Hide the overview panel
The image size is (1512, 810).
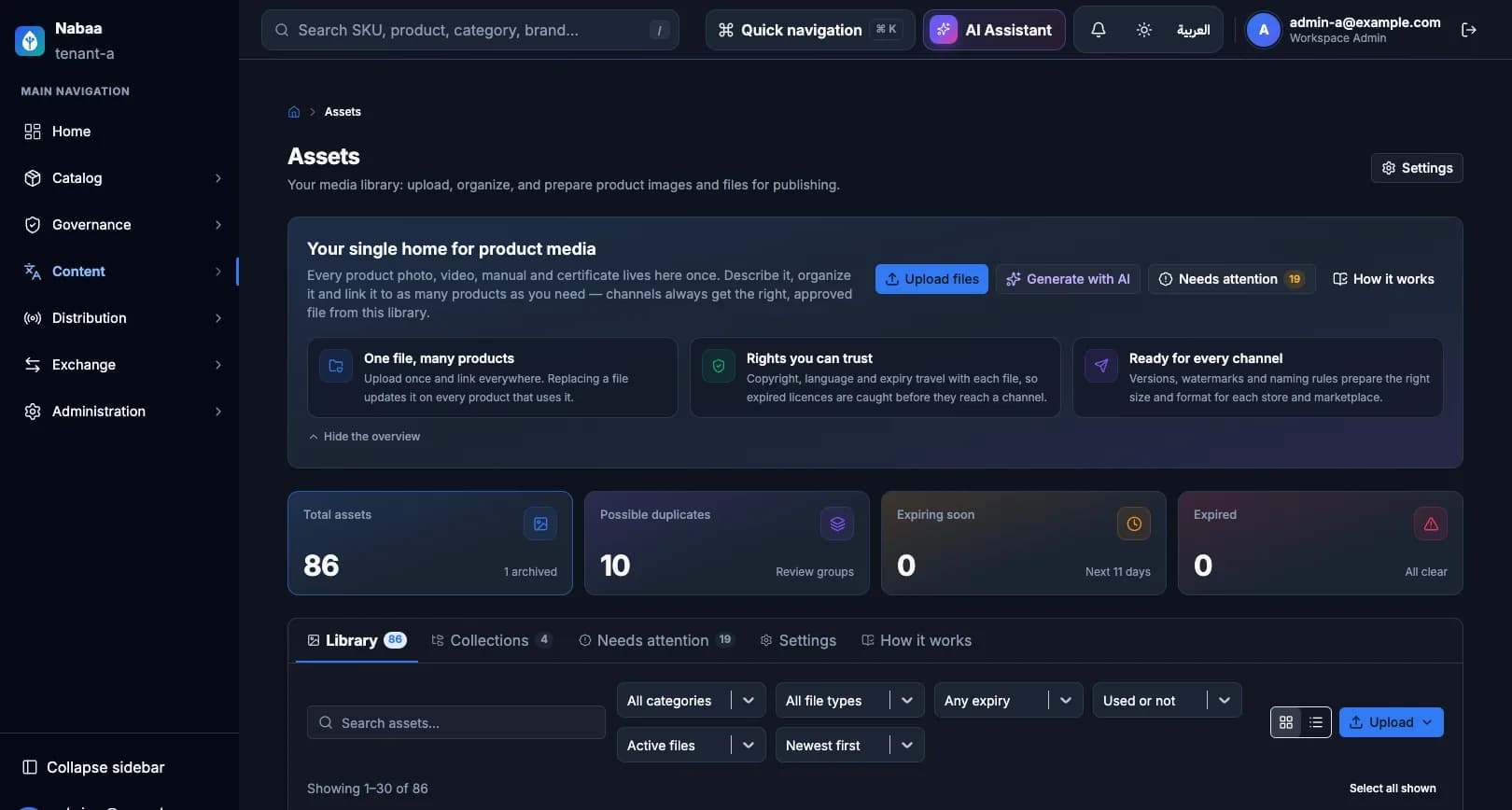364,437
